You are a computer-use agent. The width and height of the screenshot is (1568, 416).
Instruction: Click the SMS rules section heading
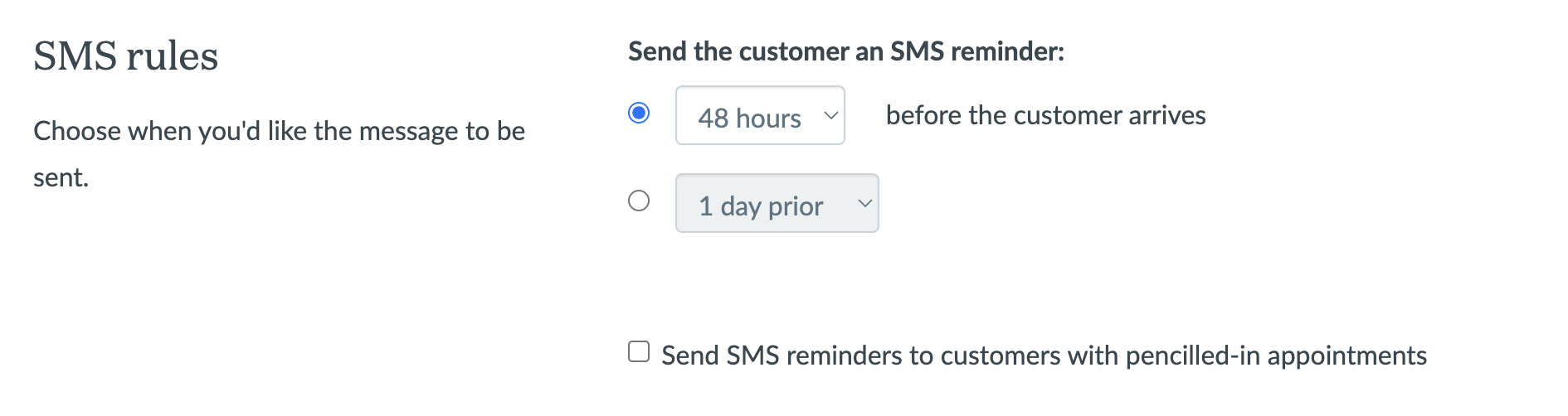click(x=125, y=56)
